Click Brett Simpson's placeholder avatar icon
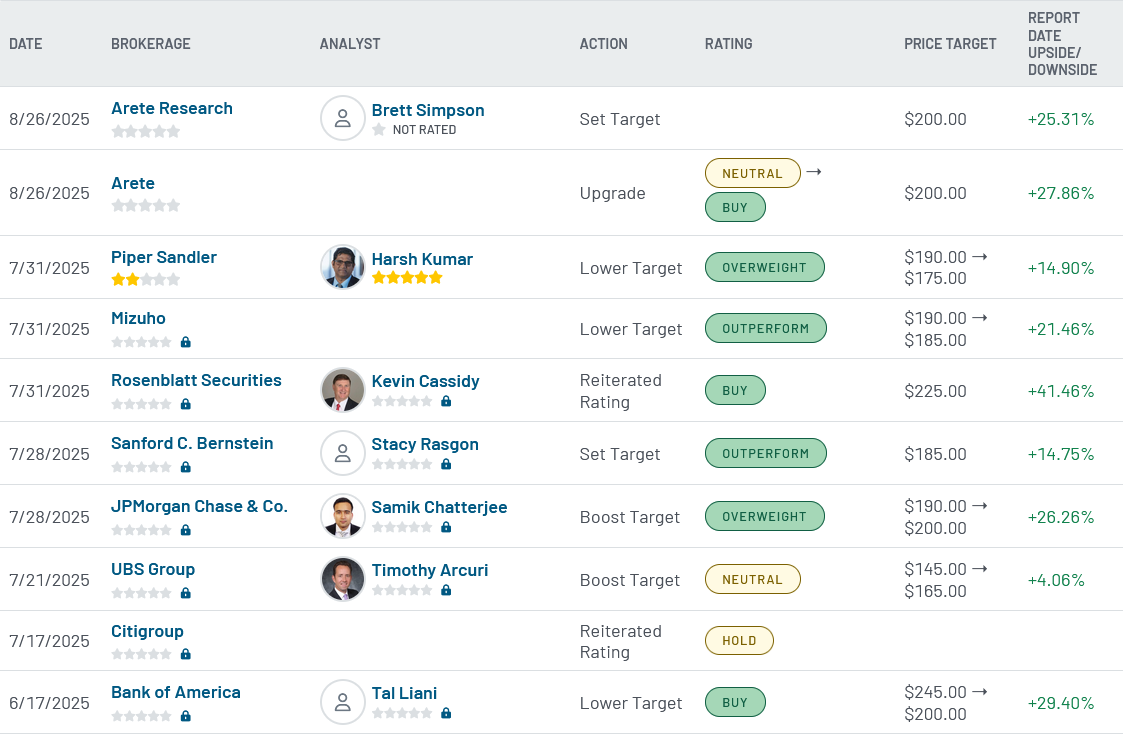This screenshot has width=1123, height=740. pos(343,118)
